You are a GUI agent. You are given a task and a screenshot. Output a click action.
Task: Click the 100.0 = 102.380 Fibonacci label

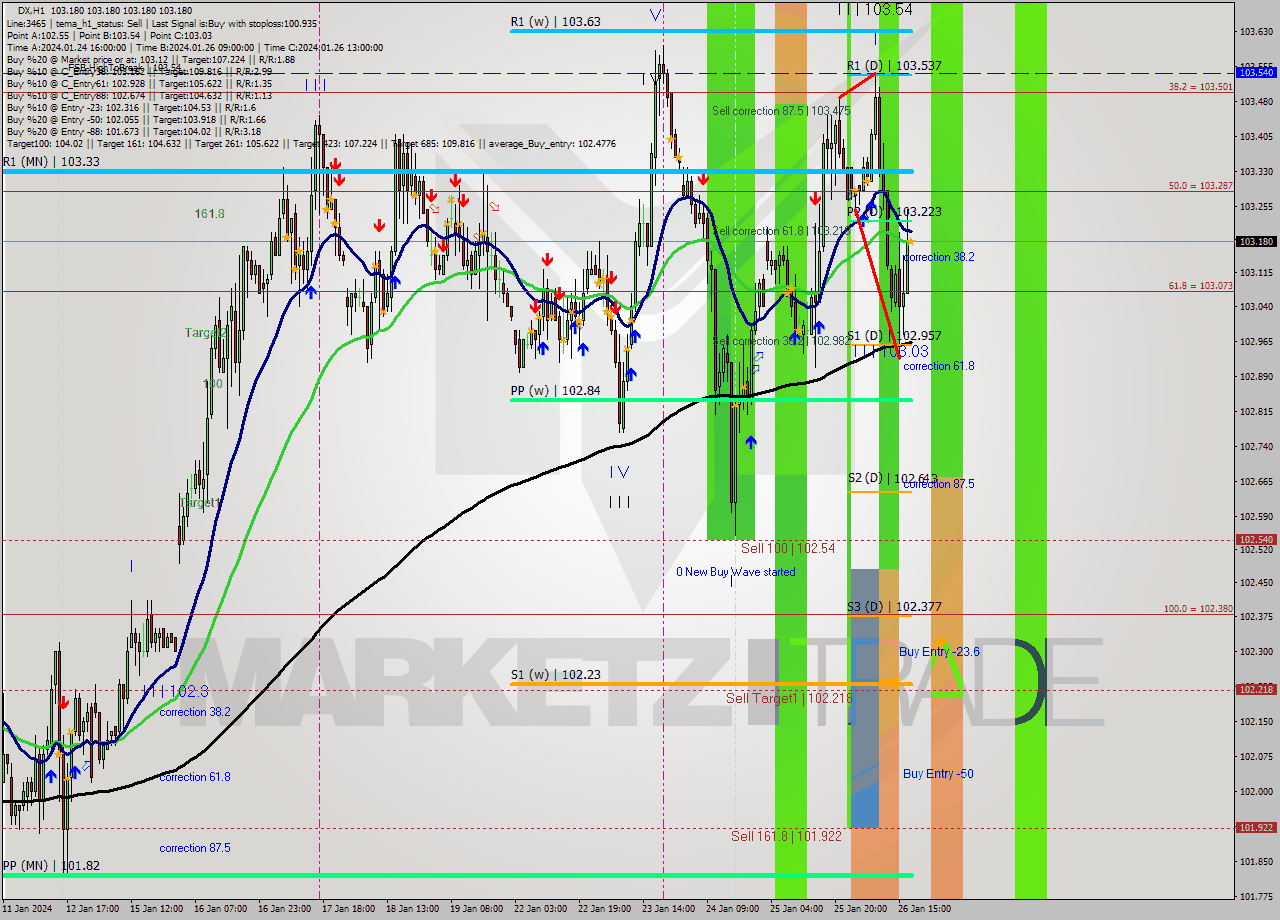click(1198, 608)
